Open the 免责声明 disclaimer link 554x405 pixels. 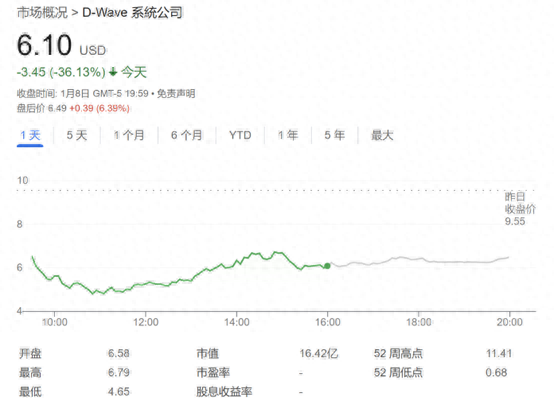(176, 94)
